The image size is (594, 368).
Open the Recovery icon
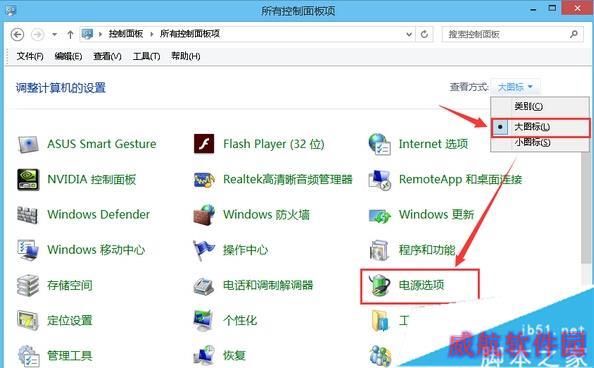204,355
